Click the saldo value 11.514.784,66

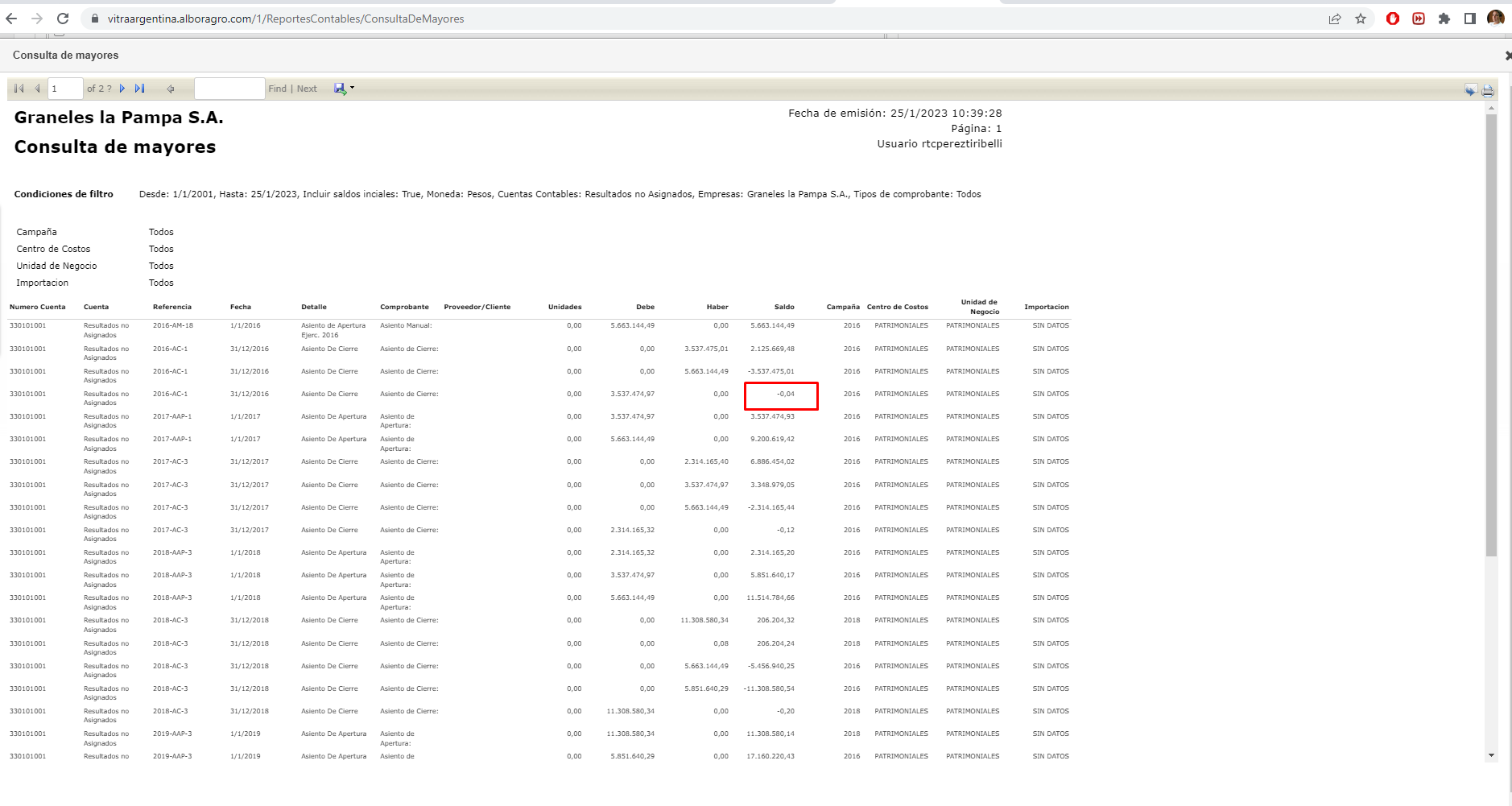(x=770, y=598)
